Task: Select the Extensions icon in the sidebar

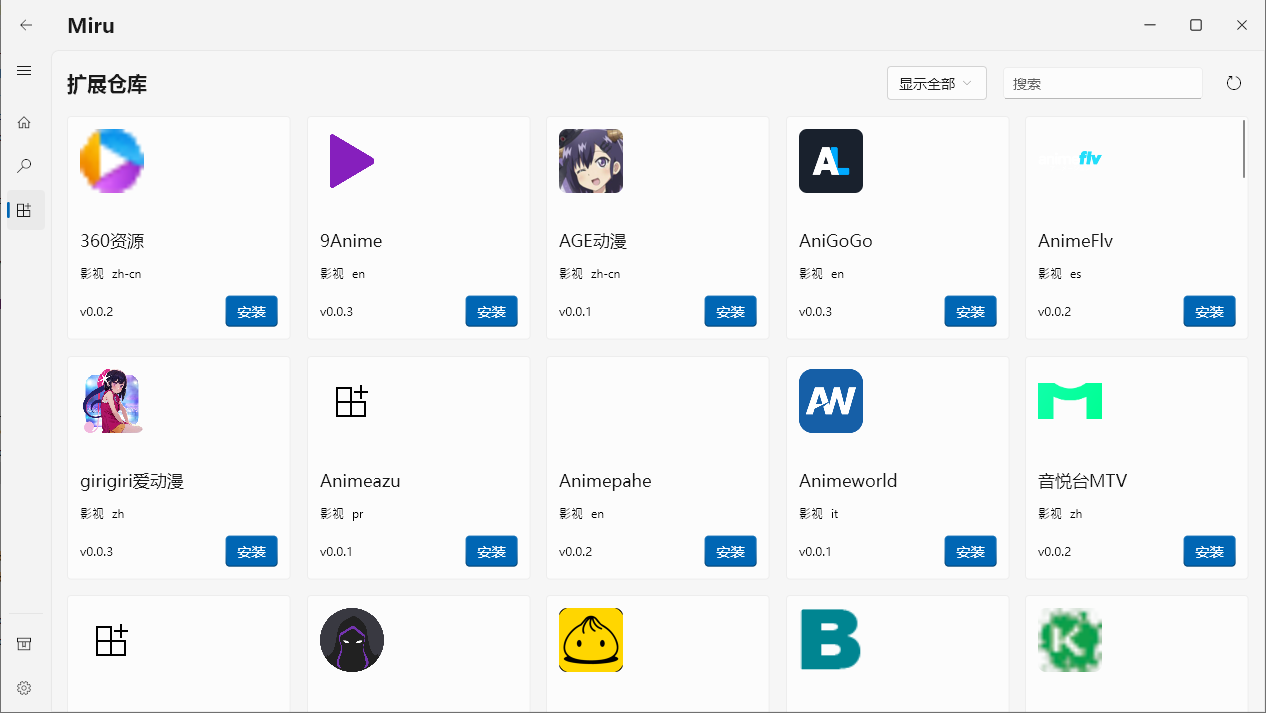Action: 24,210
